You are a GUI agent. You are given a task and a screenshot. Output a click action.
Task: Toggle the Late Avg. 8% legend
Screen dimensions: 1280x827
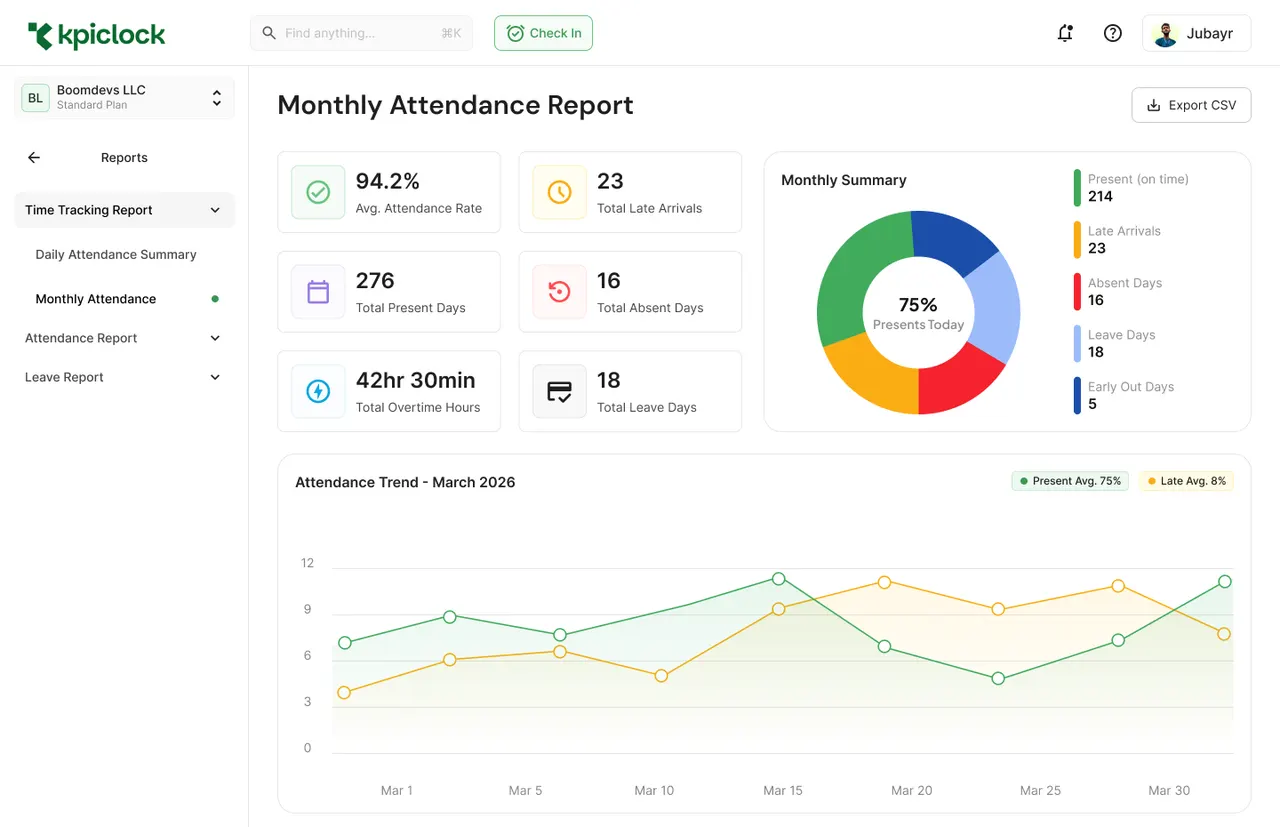(x=1186, y=481)
